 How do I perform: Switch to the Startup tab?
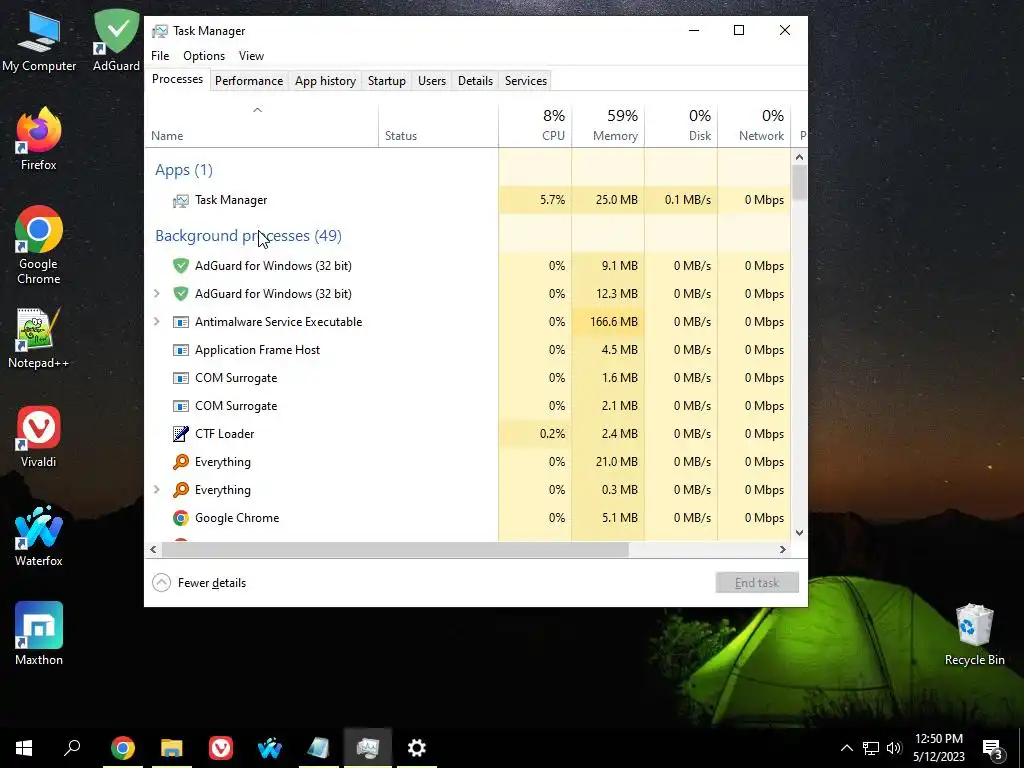tap(387, 81)
